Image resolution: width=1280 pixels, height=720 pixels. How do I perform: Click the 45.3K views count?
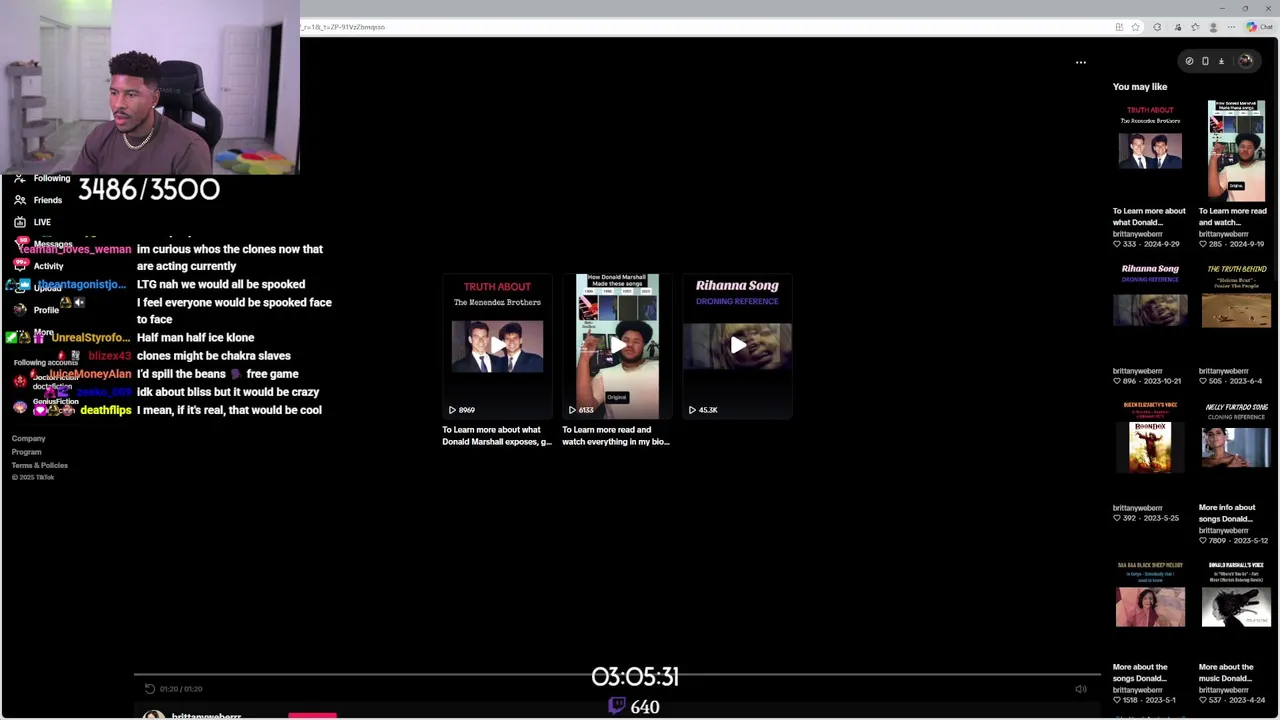[703, 410]
